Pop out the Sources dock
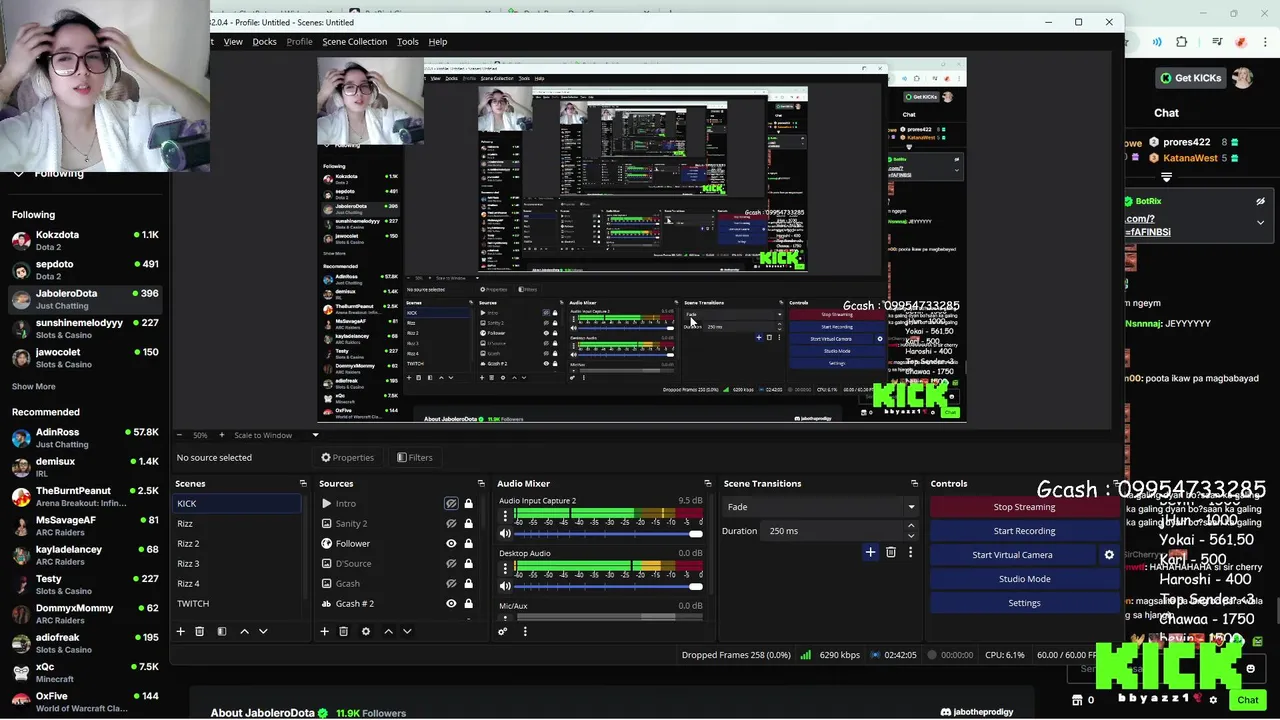 pyautogui.click(x=481, y=484)
